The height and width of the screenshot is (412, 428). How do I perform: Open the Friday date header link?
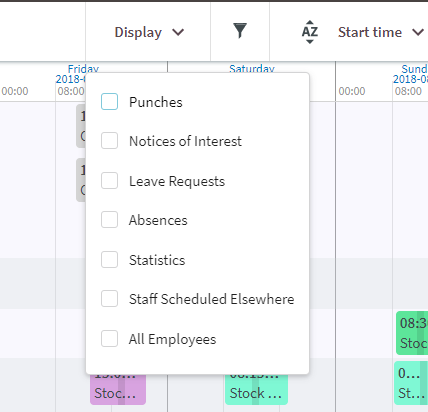click(x=83, y=69)
